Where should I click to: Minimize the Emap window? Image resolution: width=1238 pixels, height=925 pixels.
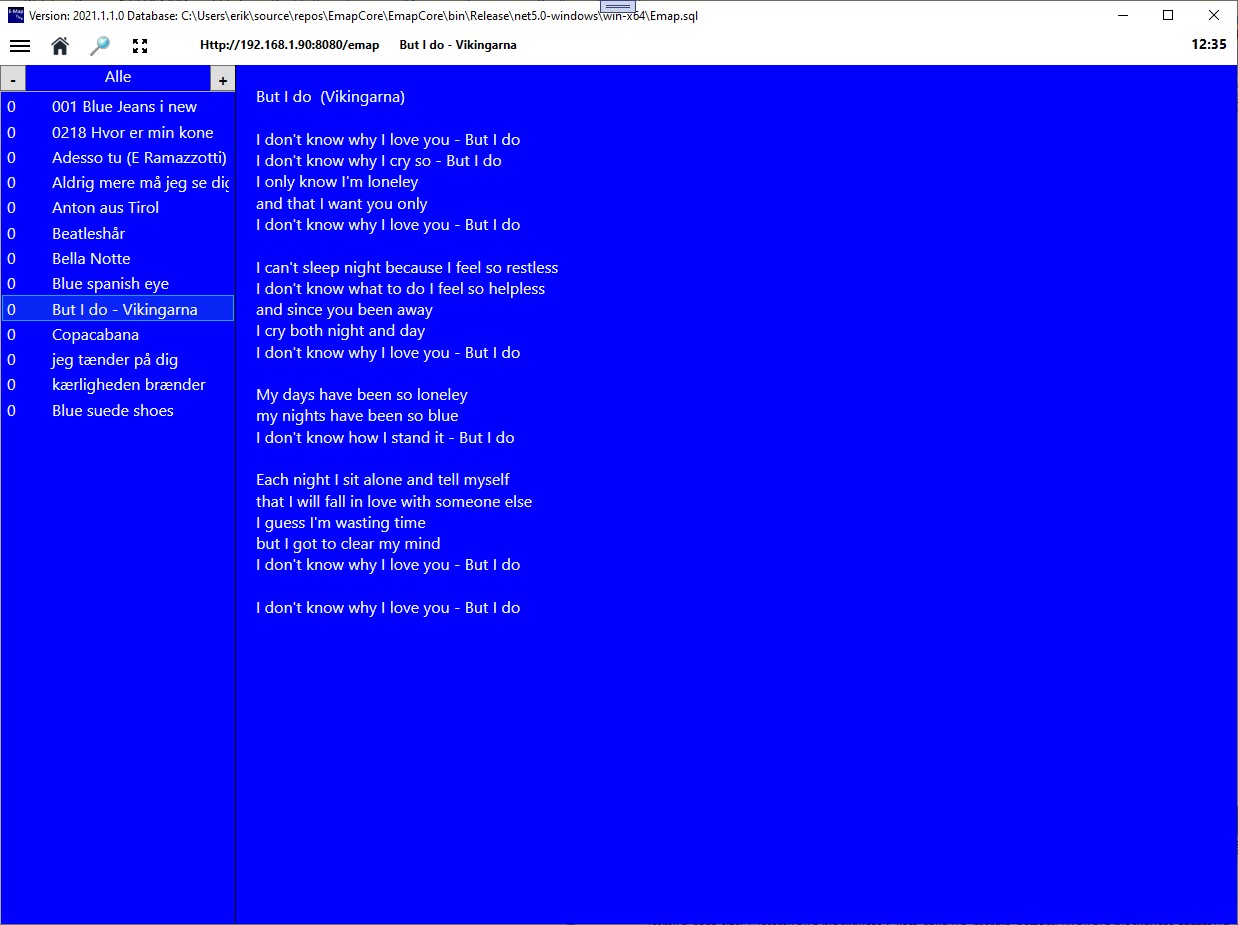(x=1122, y=15)
